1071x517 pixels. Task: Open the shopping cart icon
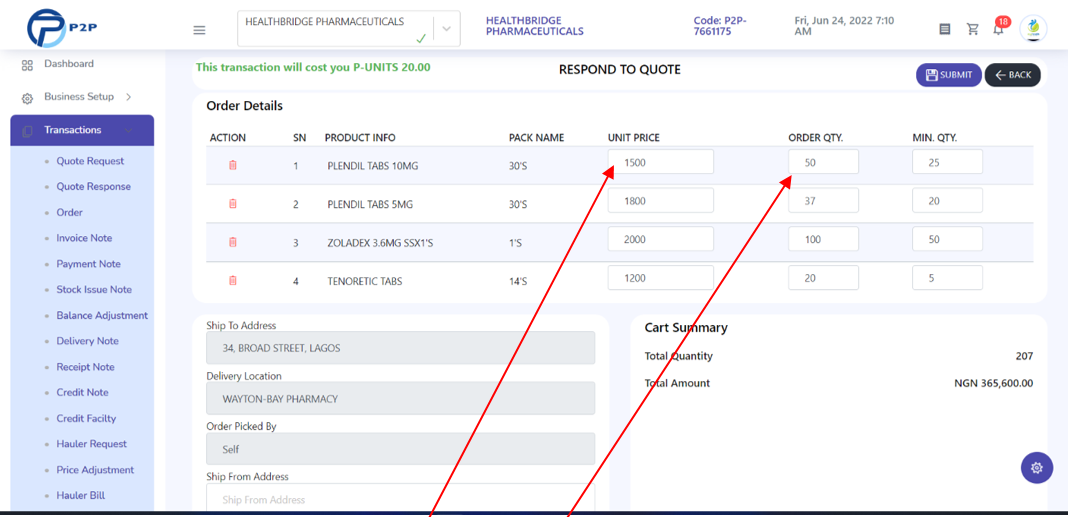[x=973, y=29]
